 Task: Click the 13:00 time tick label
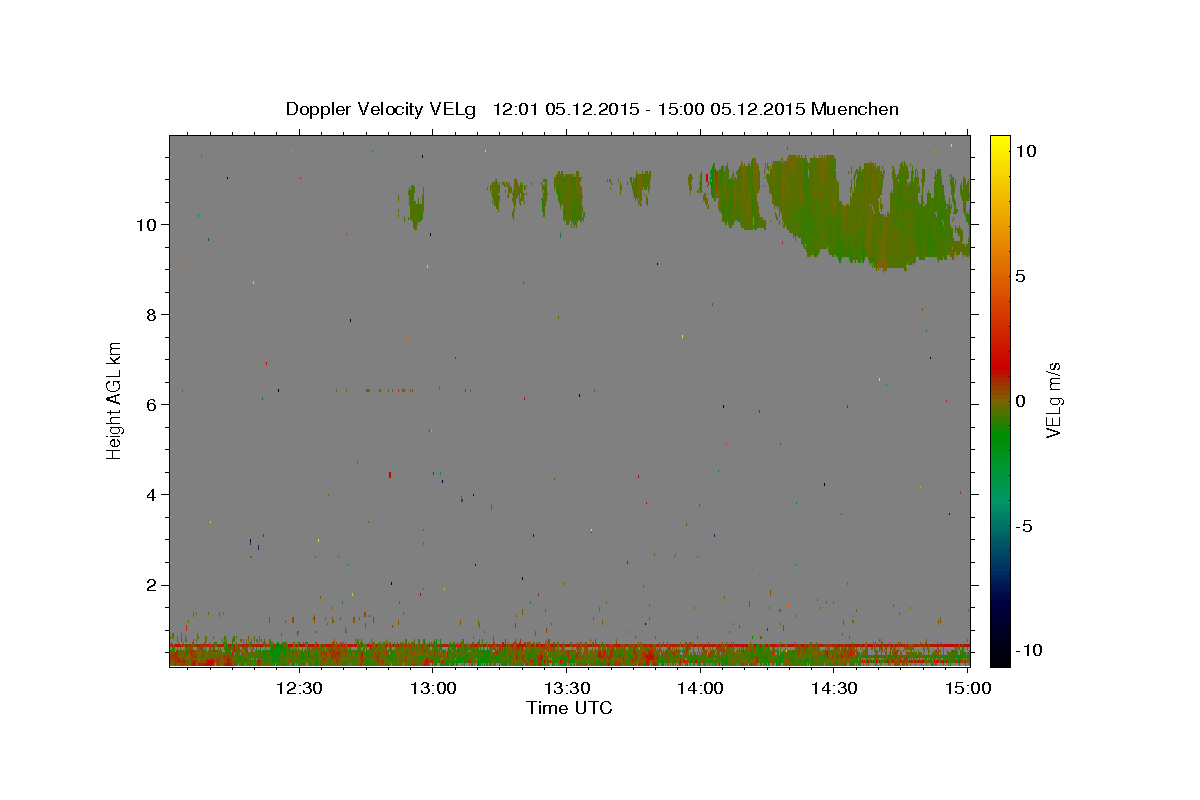click(433, 688)
